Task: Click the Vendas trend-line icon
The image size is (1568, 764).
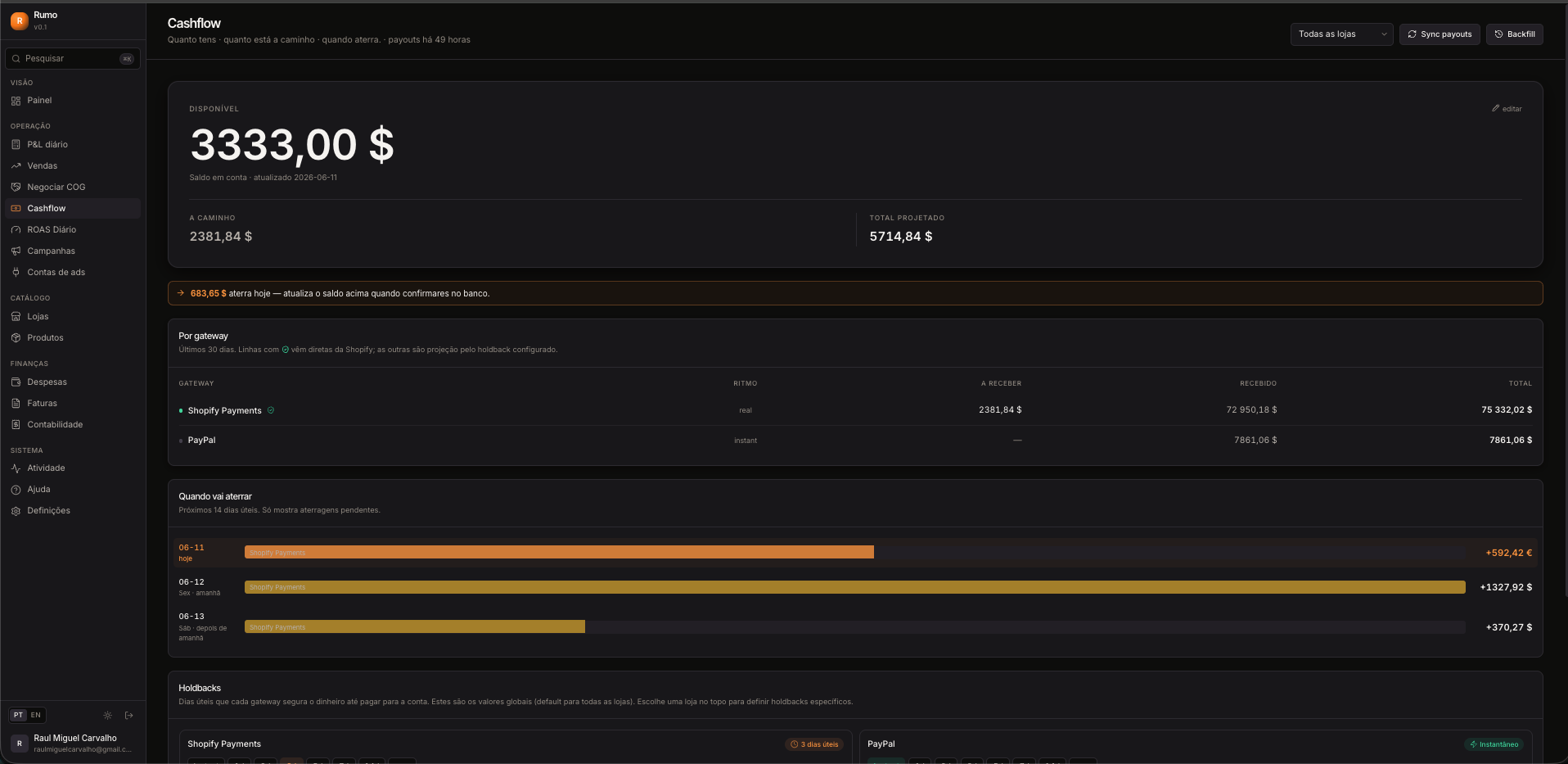Action: coord(16,166)
